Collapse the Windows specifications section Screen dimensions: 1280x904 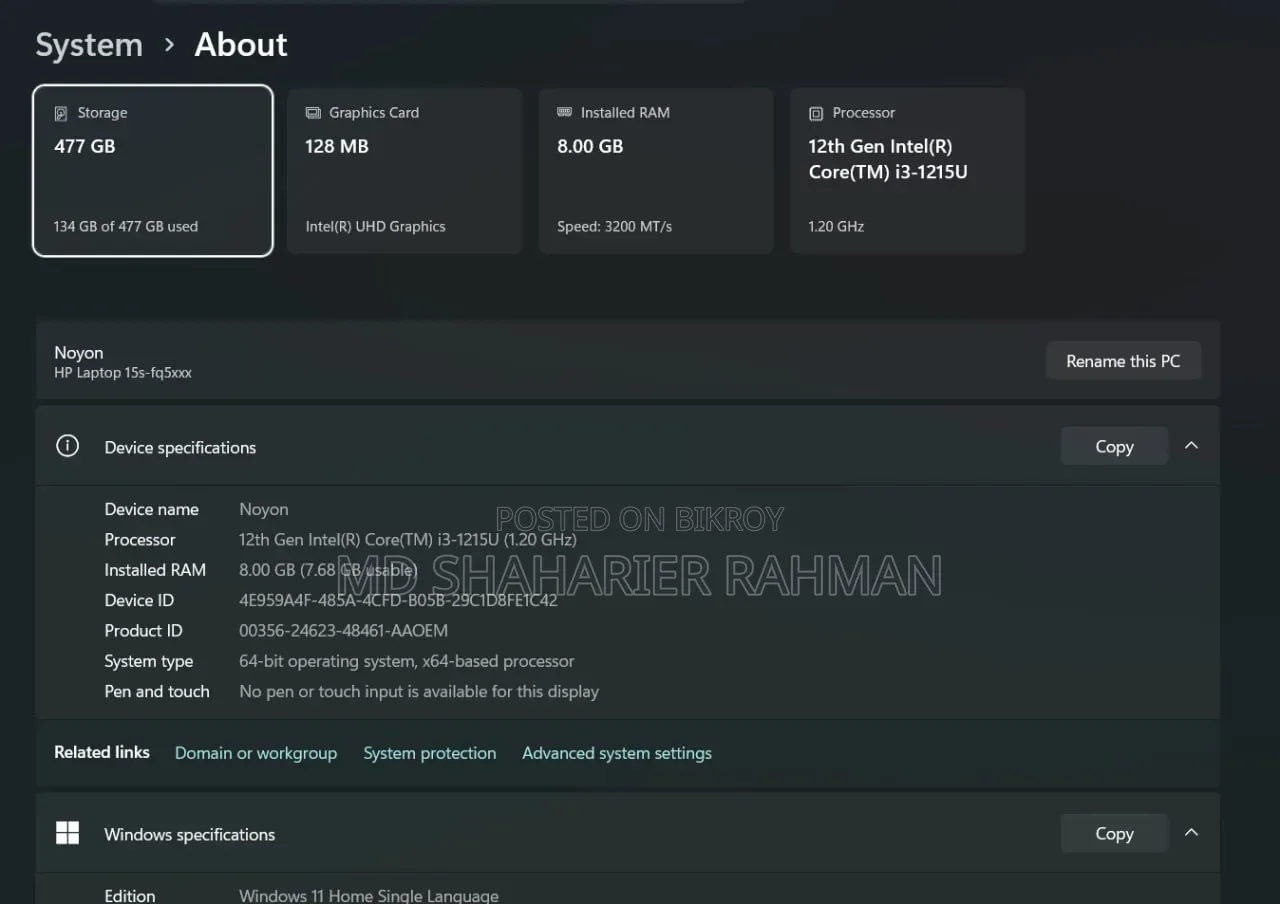[x=1191, y=833]
